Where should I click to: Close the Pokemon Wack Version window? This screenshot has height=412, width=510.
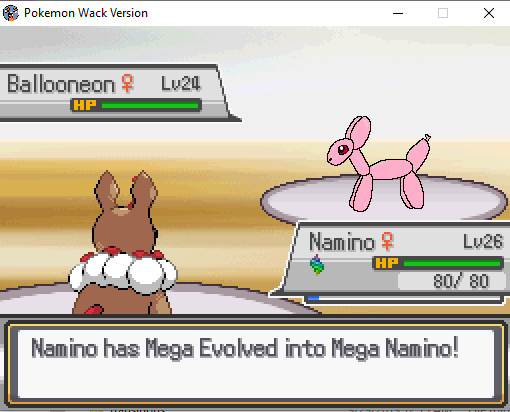(489, 13)
